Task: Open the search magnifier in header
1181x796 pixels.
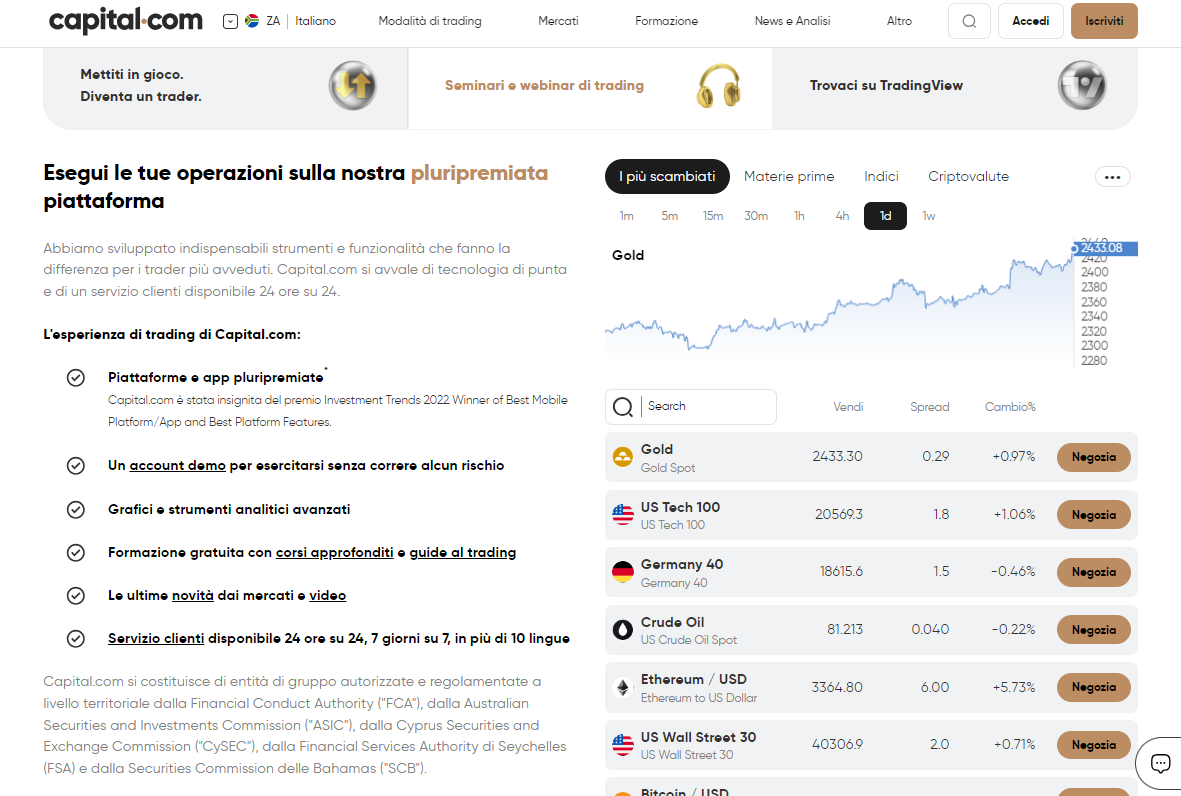Action: pyautogui.click(x=969, y=21)
